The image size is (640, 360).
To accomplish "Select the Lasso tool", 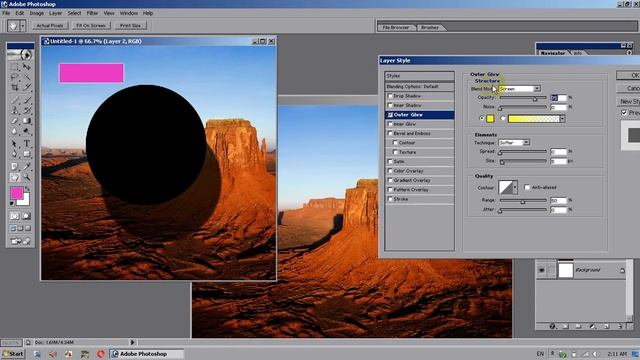I will (x=14, y=77).
